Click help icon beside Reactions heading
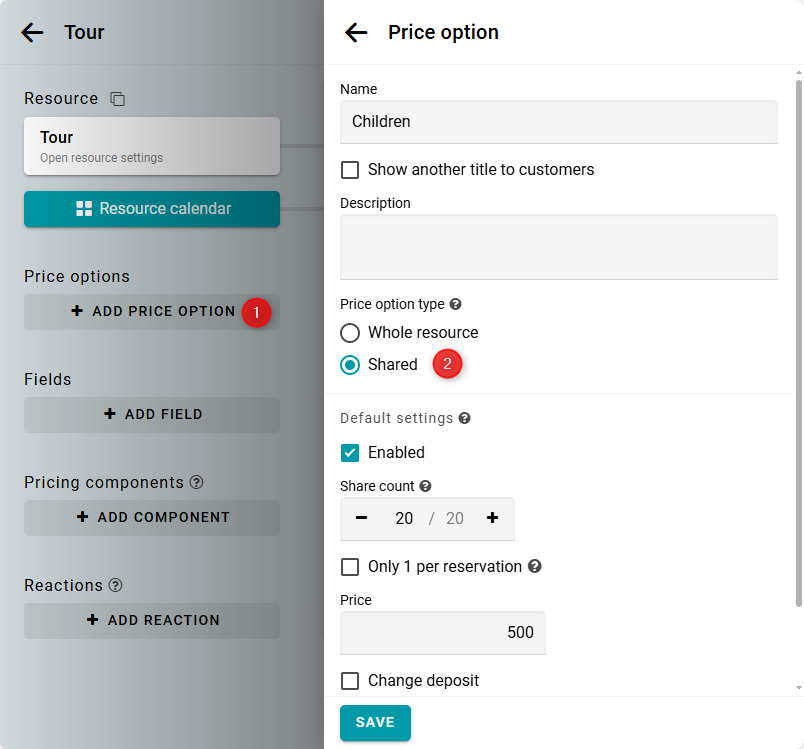Screen dimensions: 804x749 [x=116, y=585]
